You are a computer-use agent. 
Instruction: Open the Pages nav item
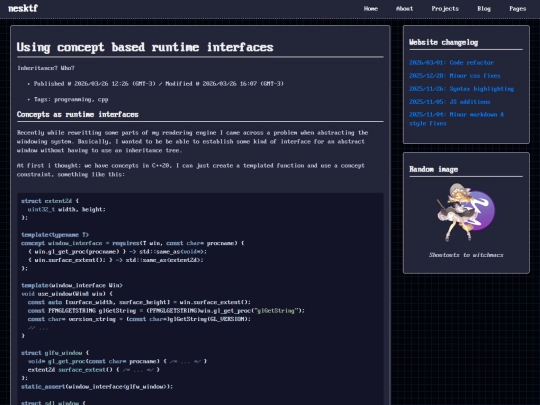[518, 9]
